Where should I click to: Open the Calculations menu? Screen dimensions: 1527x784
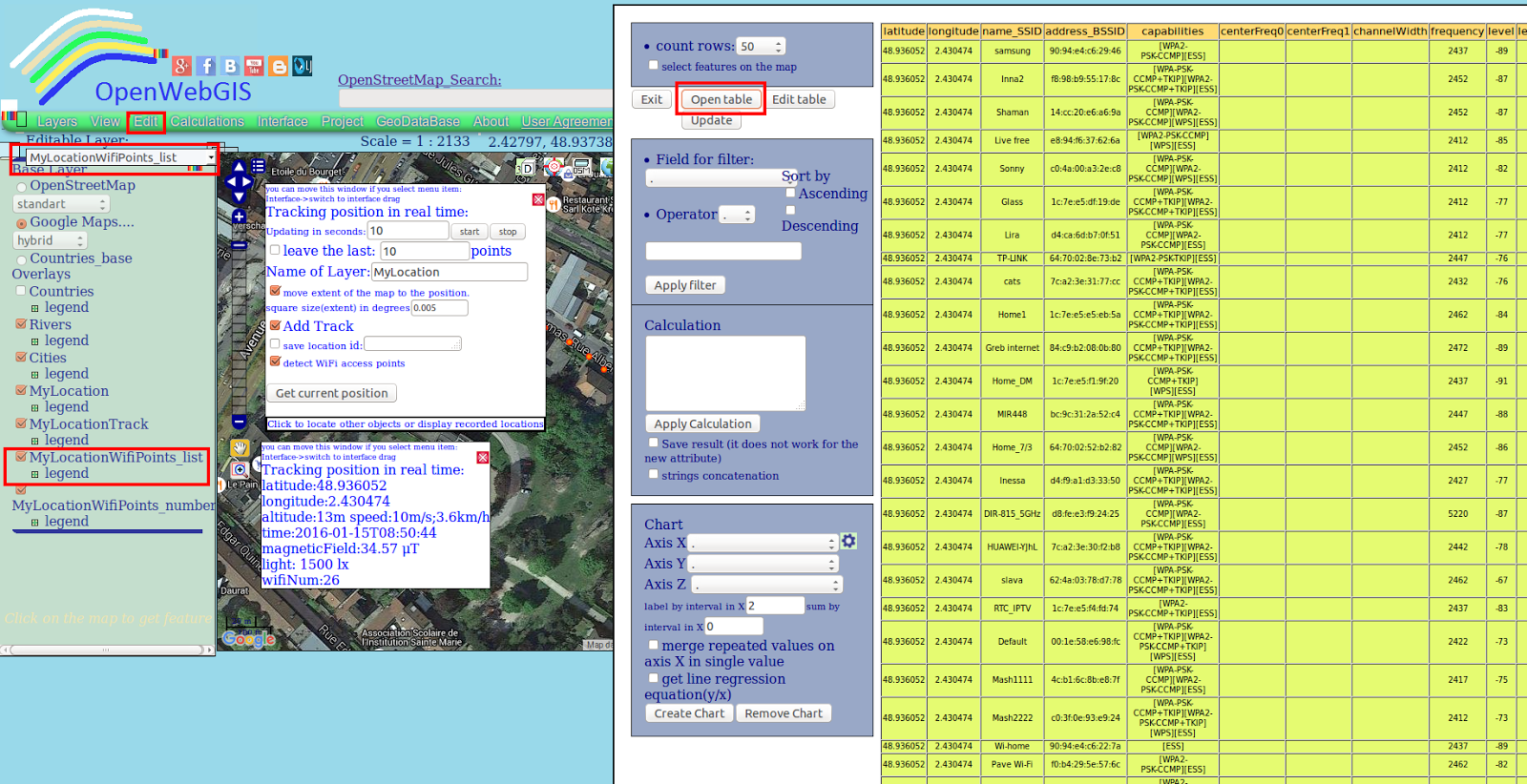pyautogui.click(x=207, y=121)
